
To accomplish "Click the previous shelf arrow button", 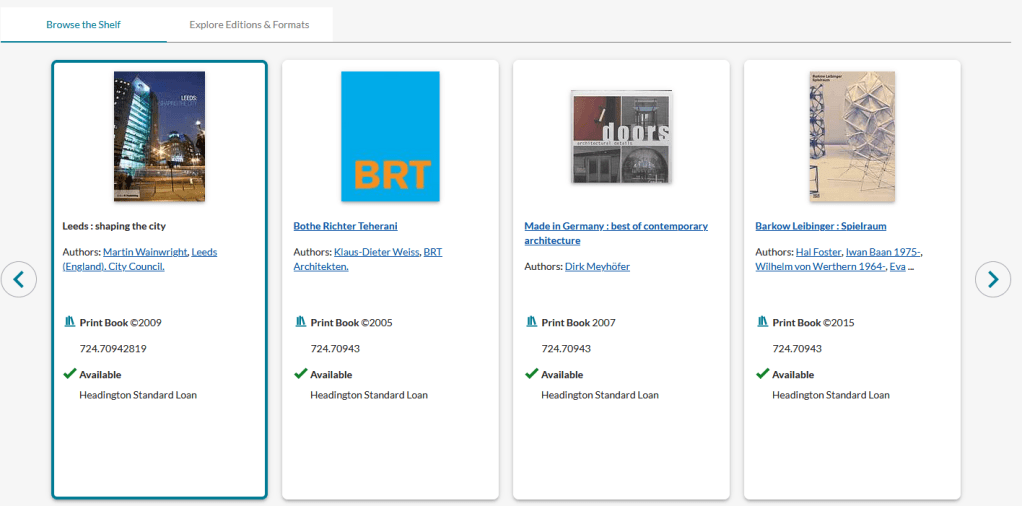I will pos(19,279).
